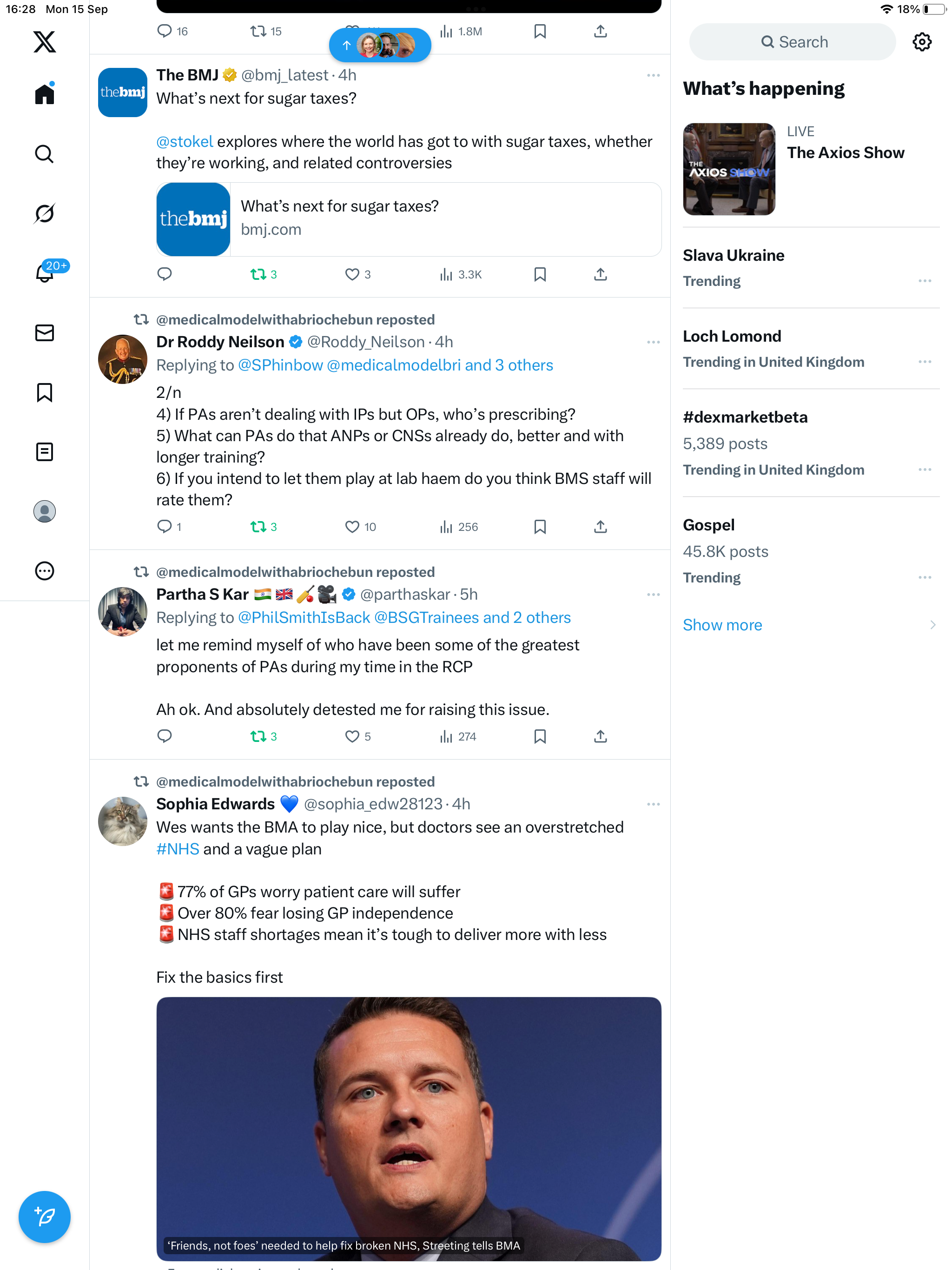Viewport: 952px width, 1270px height.
Task: Open the #NHS hashtag link
Action: (178, 848)
